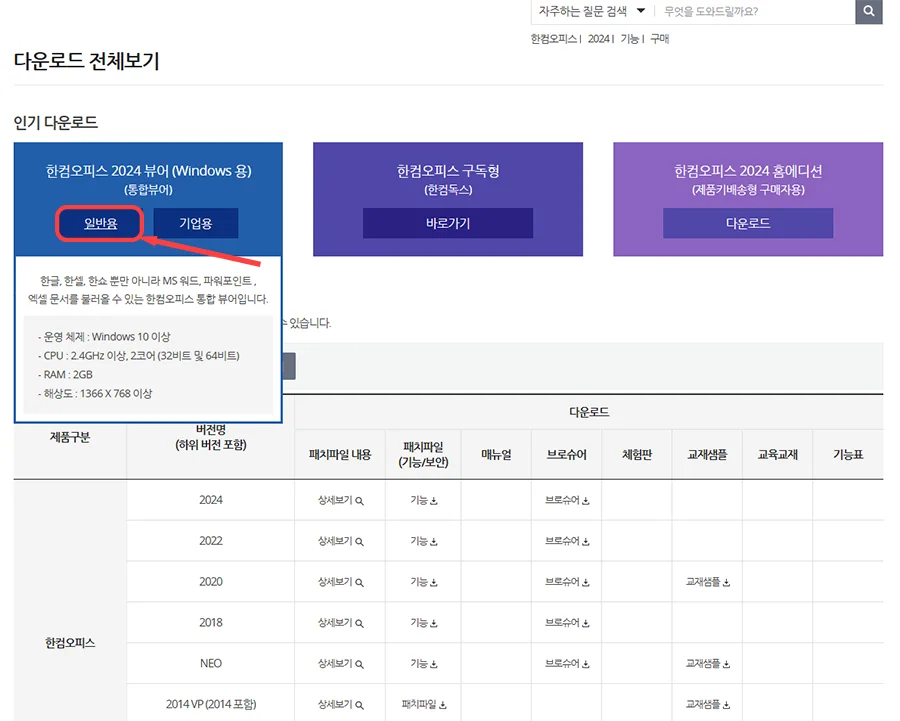This screenshot has height=721, width=900.
Task: Click the 기능표 column header
Action: (848, 454)
